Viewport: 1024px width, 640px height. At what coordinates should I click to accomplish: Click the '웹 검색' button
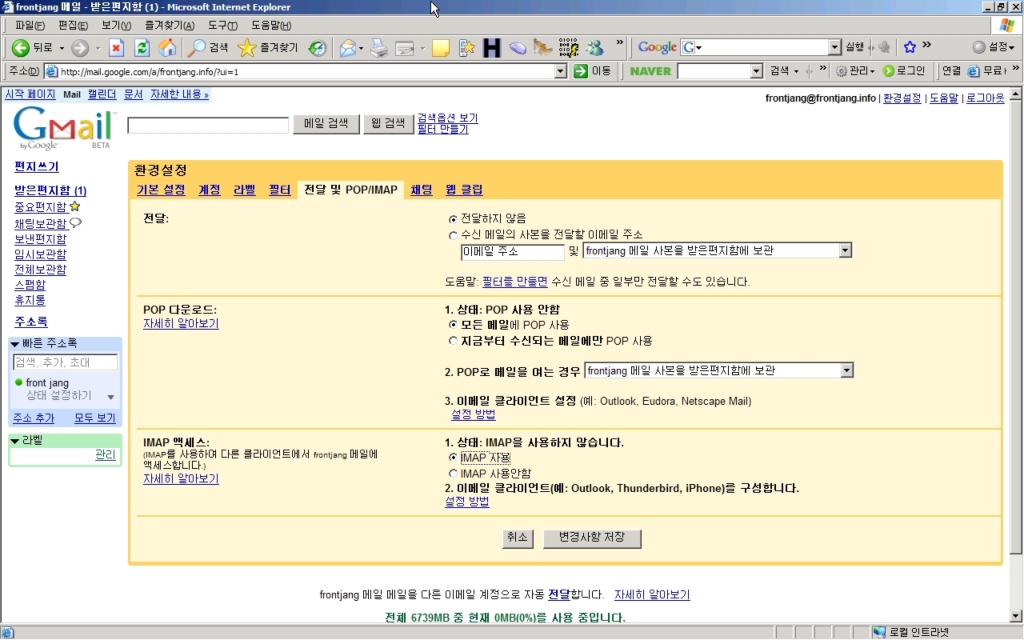coord(388,123)
